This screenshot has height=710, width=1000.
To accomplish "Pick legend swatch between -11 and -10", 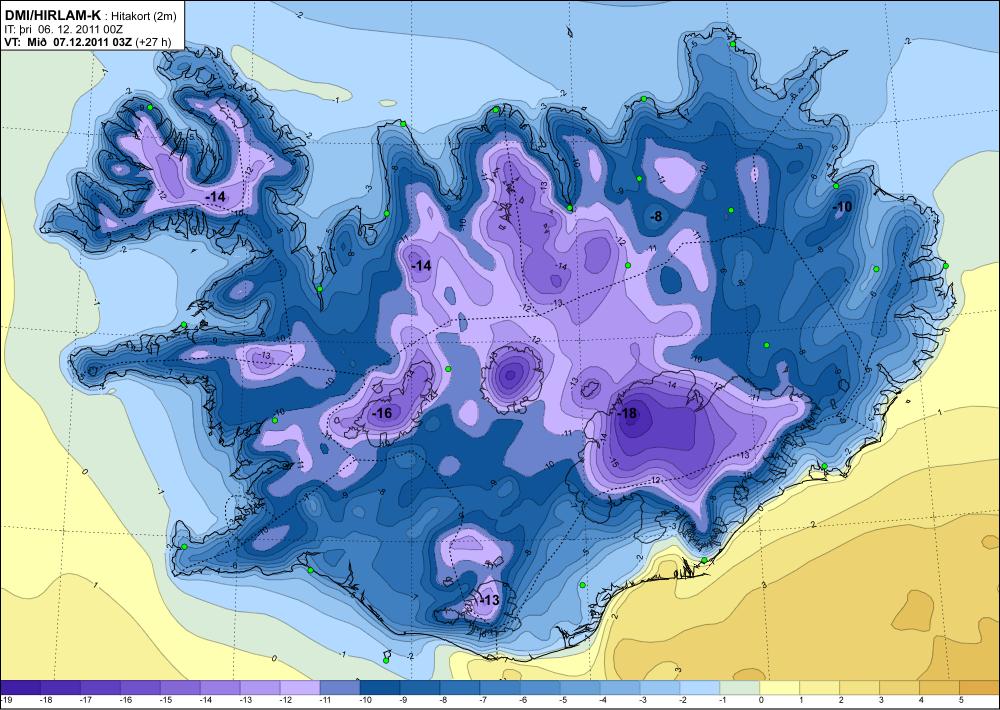I will (340, 688).
